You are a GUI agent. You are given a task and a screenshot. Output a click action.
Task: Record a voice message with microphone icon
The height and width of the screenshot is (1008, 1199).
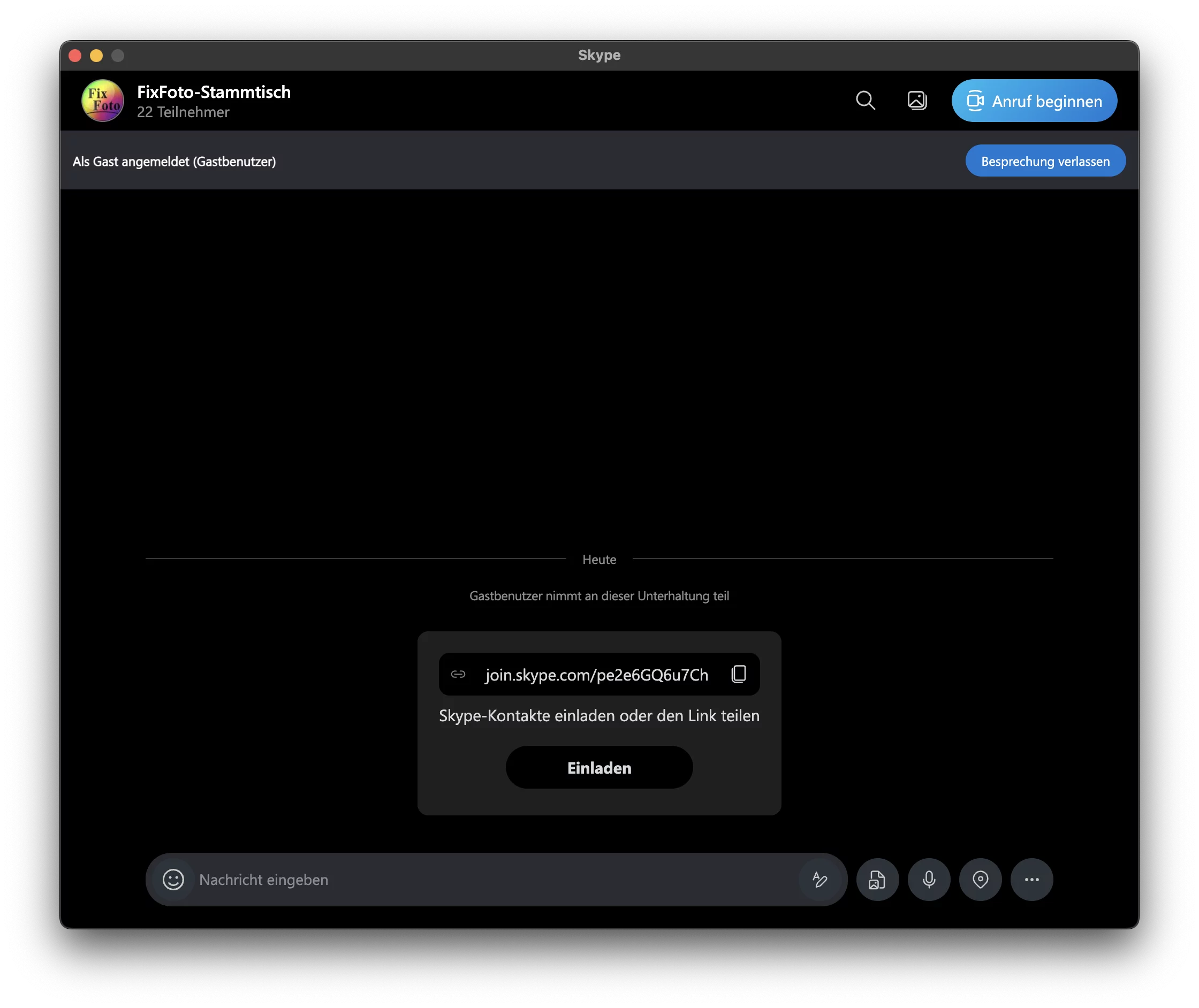(x=929, y=880)
